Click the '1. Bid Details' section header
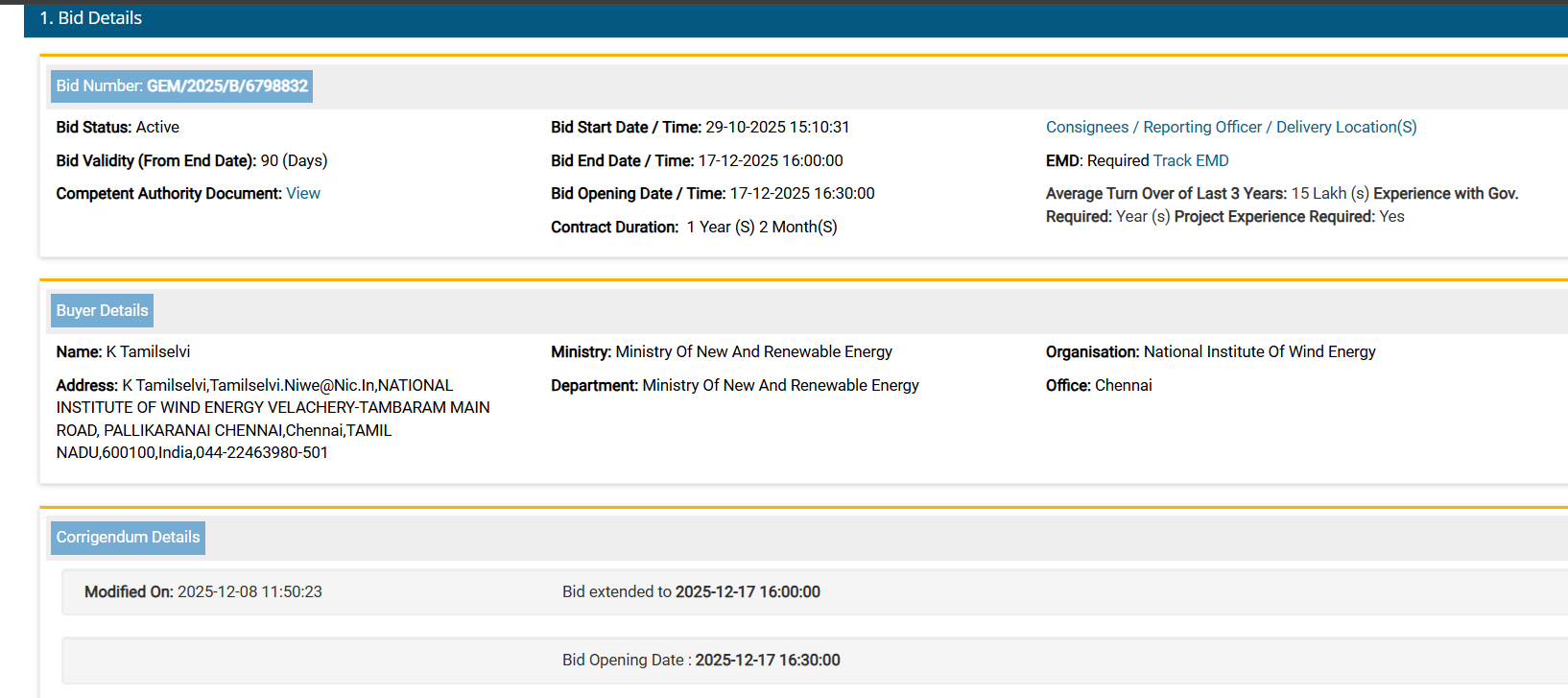Image resolution: width=1568 pixels, height=698 pixels. (91, 18)
